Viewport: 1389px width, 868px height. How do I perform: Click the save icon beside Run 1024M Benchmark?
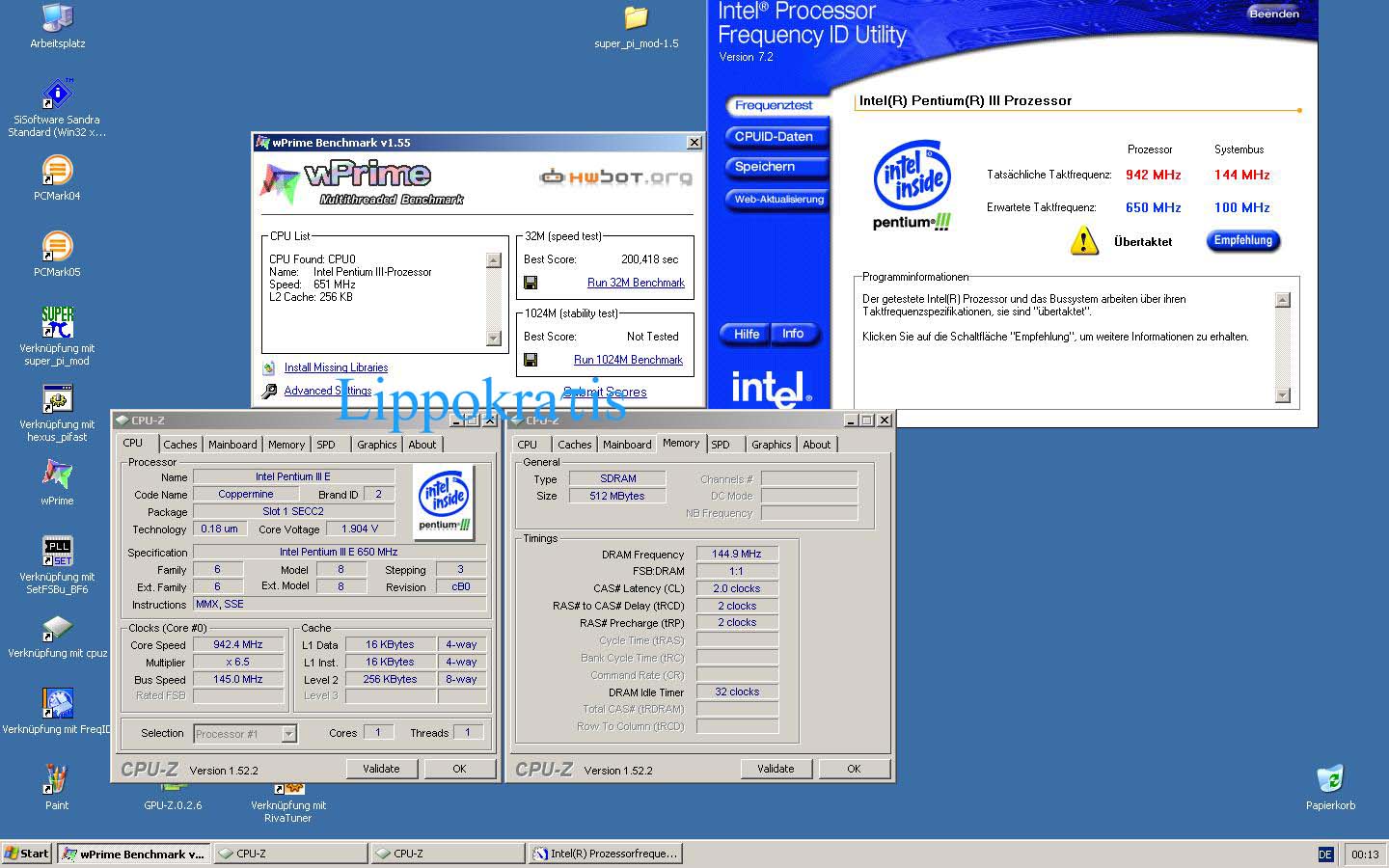point(531,360)
